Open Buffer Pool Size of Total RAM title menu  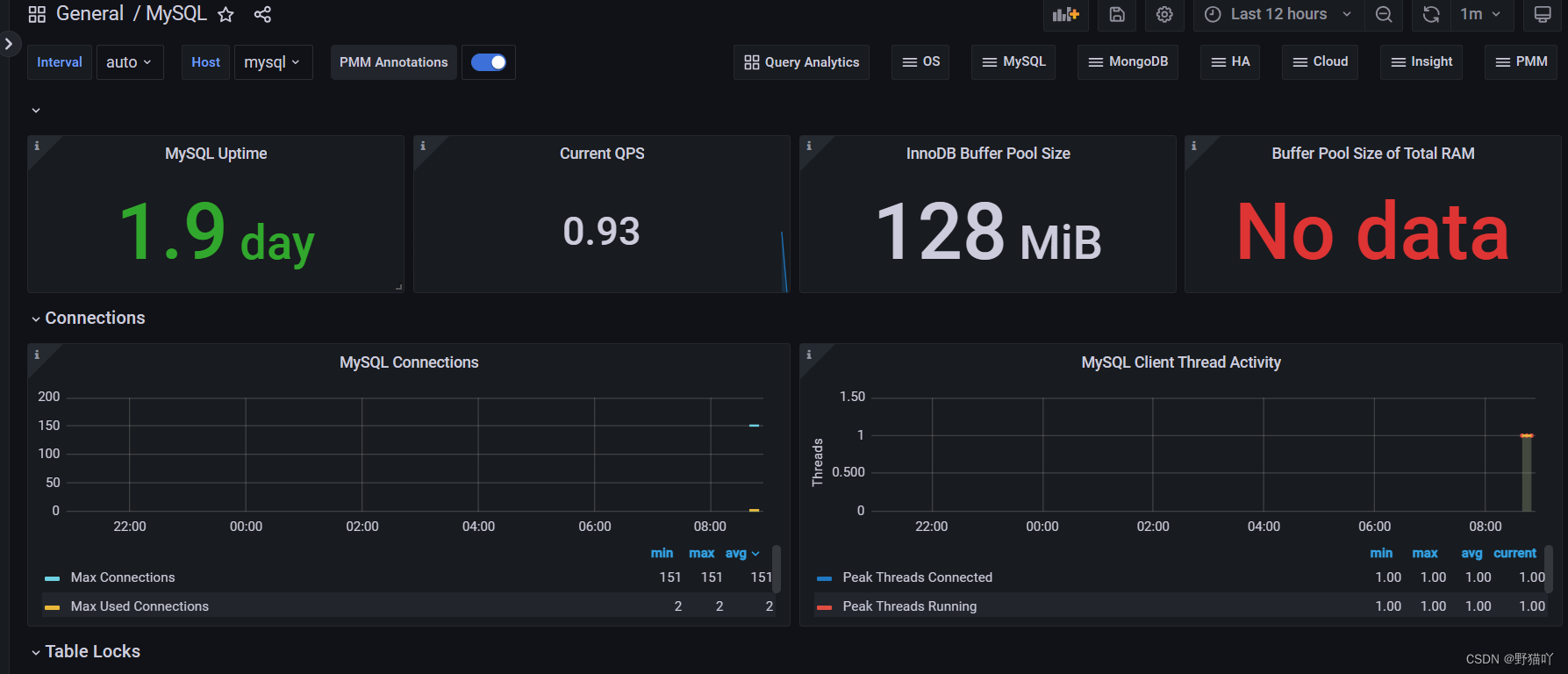pyautogui.click(x=1373, y=154)
